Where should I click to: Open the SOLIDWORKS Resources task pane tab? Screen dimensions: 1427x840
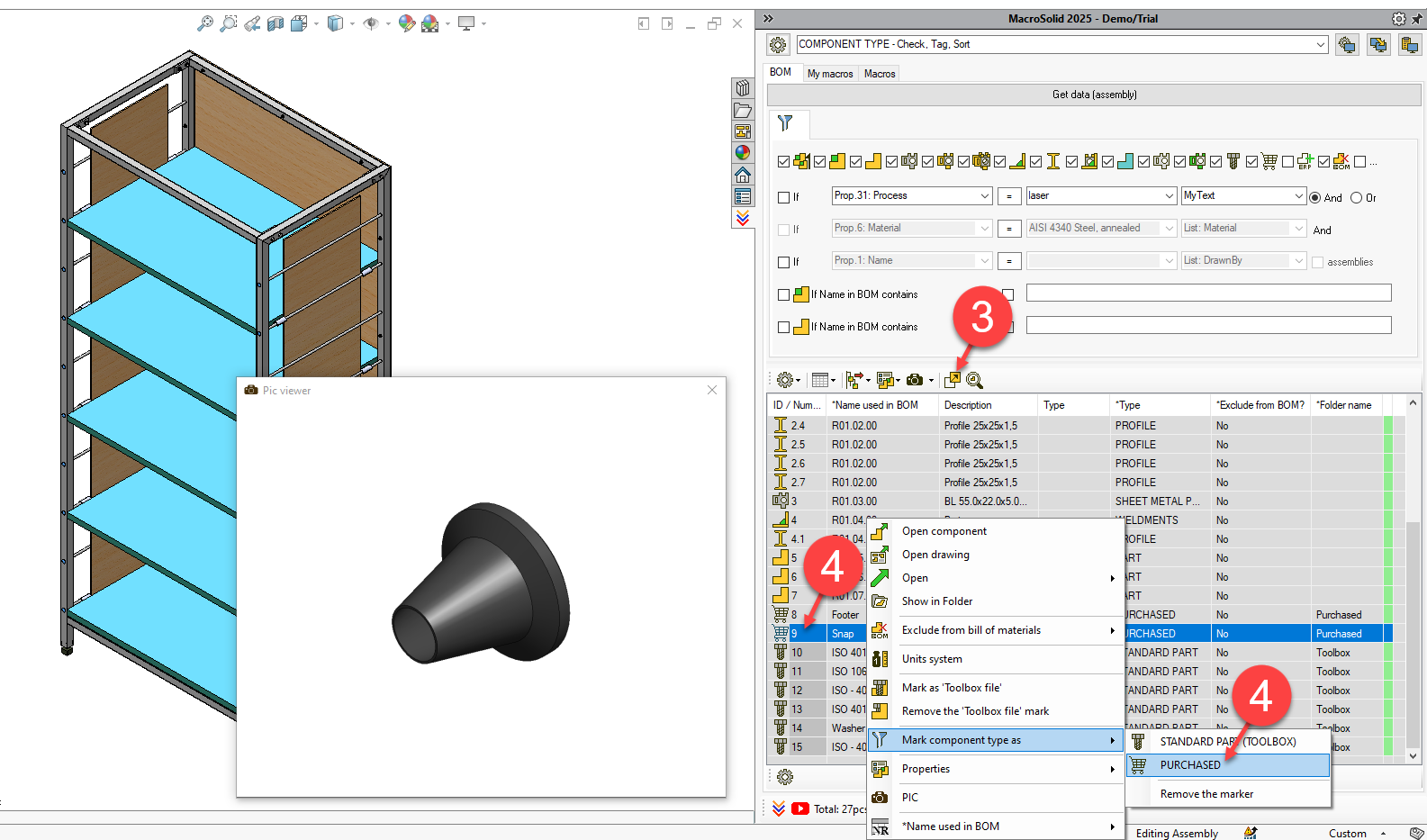pyautogui.click(x=743, y=88)
